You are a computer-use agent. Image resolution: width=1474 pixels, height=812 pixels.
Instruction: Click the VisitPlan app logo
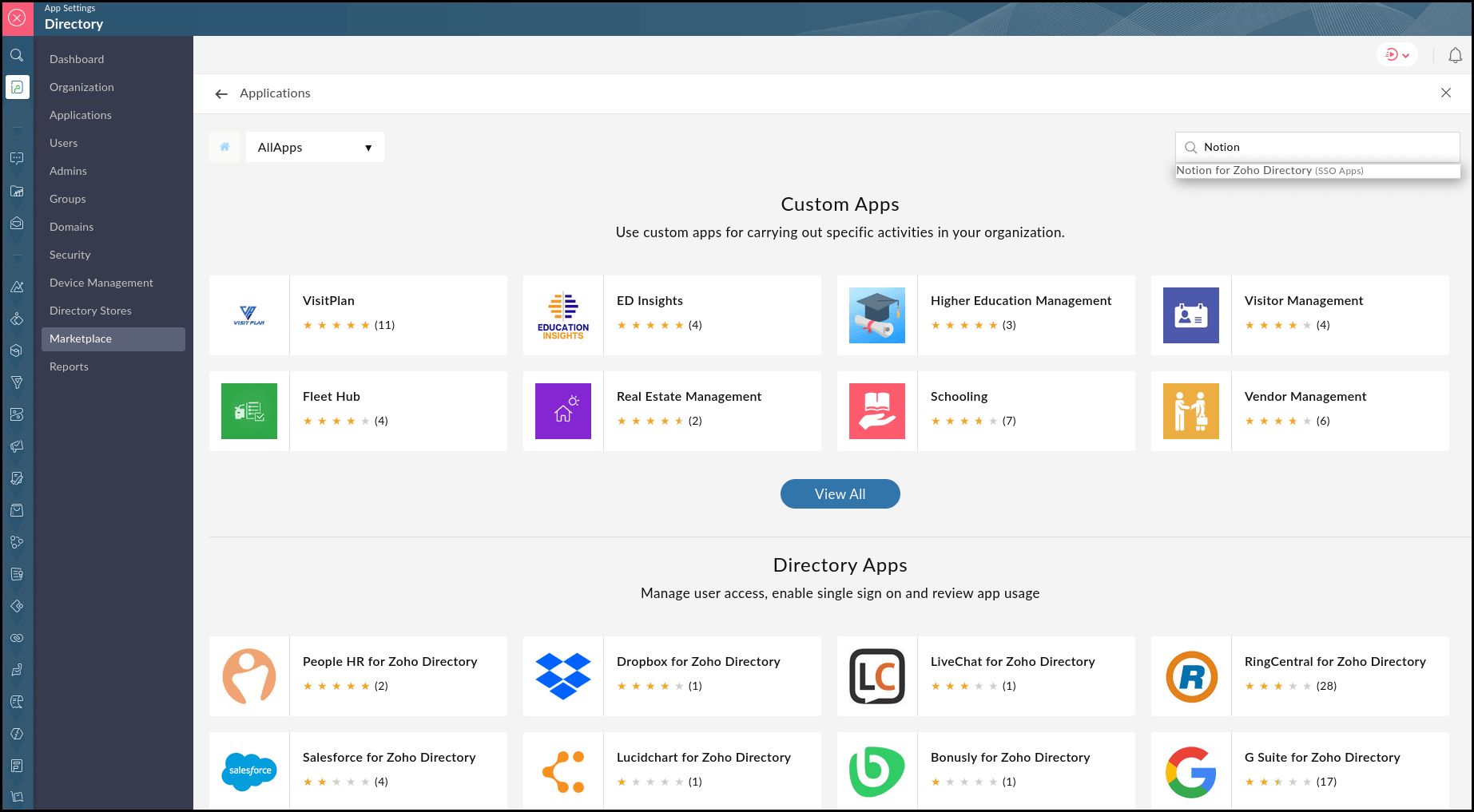click(x=249, y=315)
